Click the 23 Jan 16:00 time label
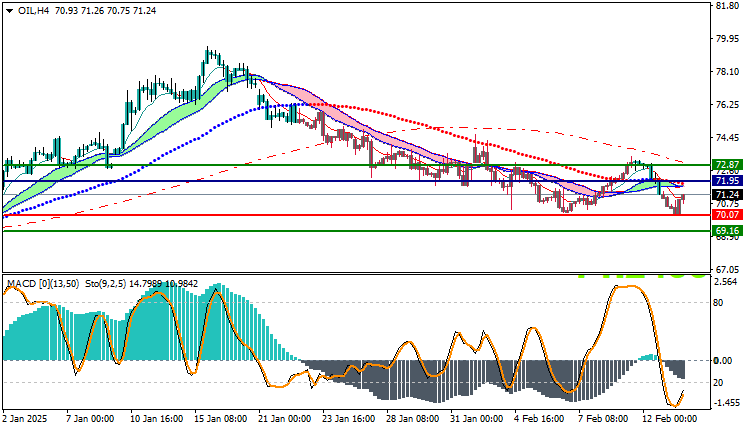The width and height of the screenshot is (750, 430). coord(349,419)
